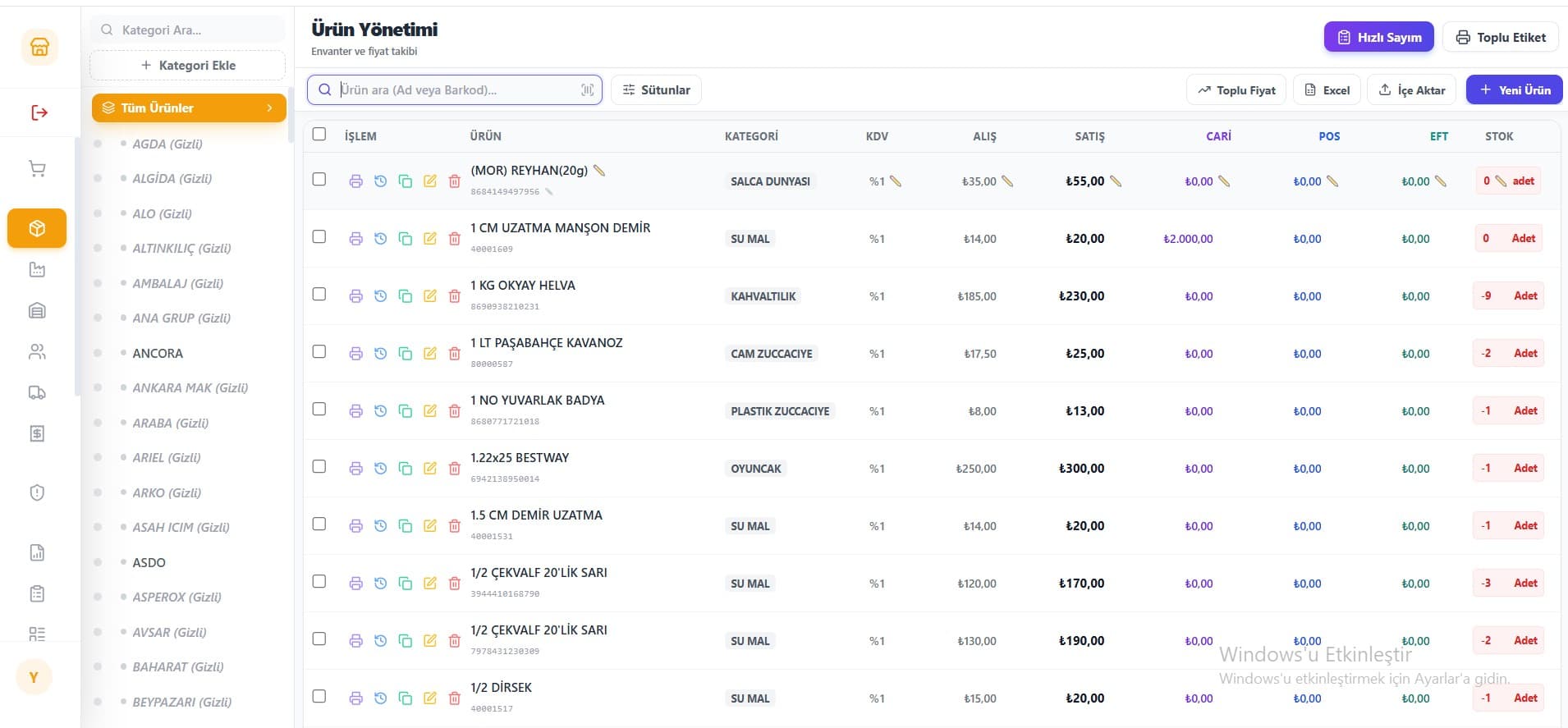Select the header checkbox for all products
The width and height of the screenshot is (1568, 728).
(319, 135)
